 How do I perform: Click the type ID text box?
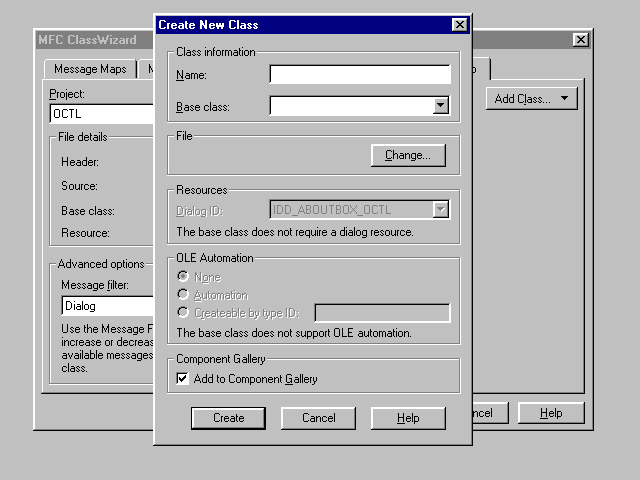(x=381, y=313)
